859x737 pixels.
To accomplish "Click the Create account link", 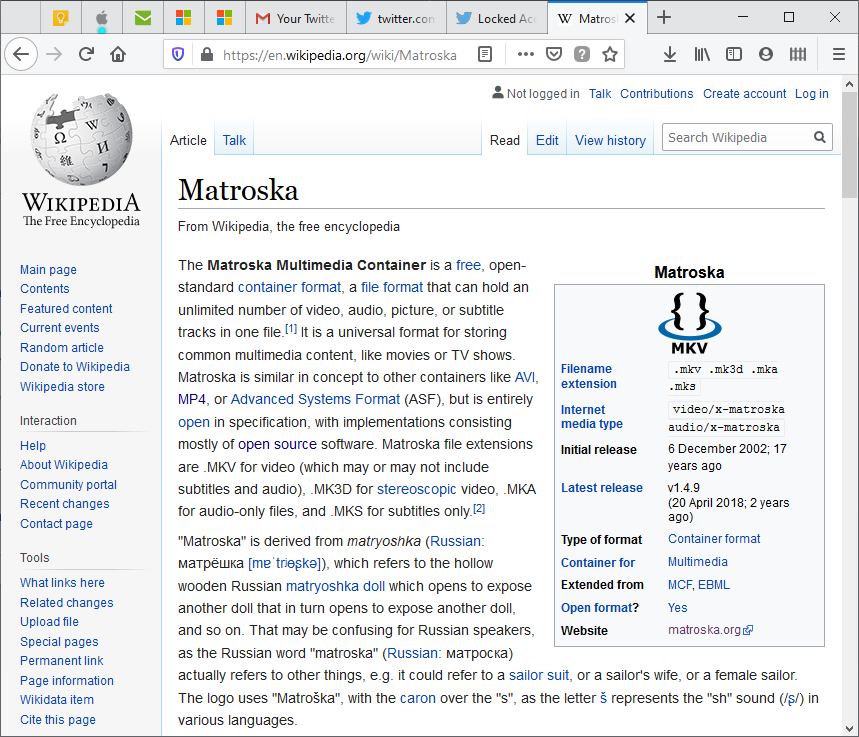I will tap(745, 94).
